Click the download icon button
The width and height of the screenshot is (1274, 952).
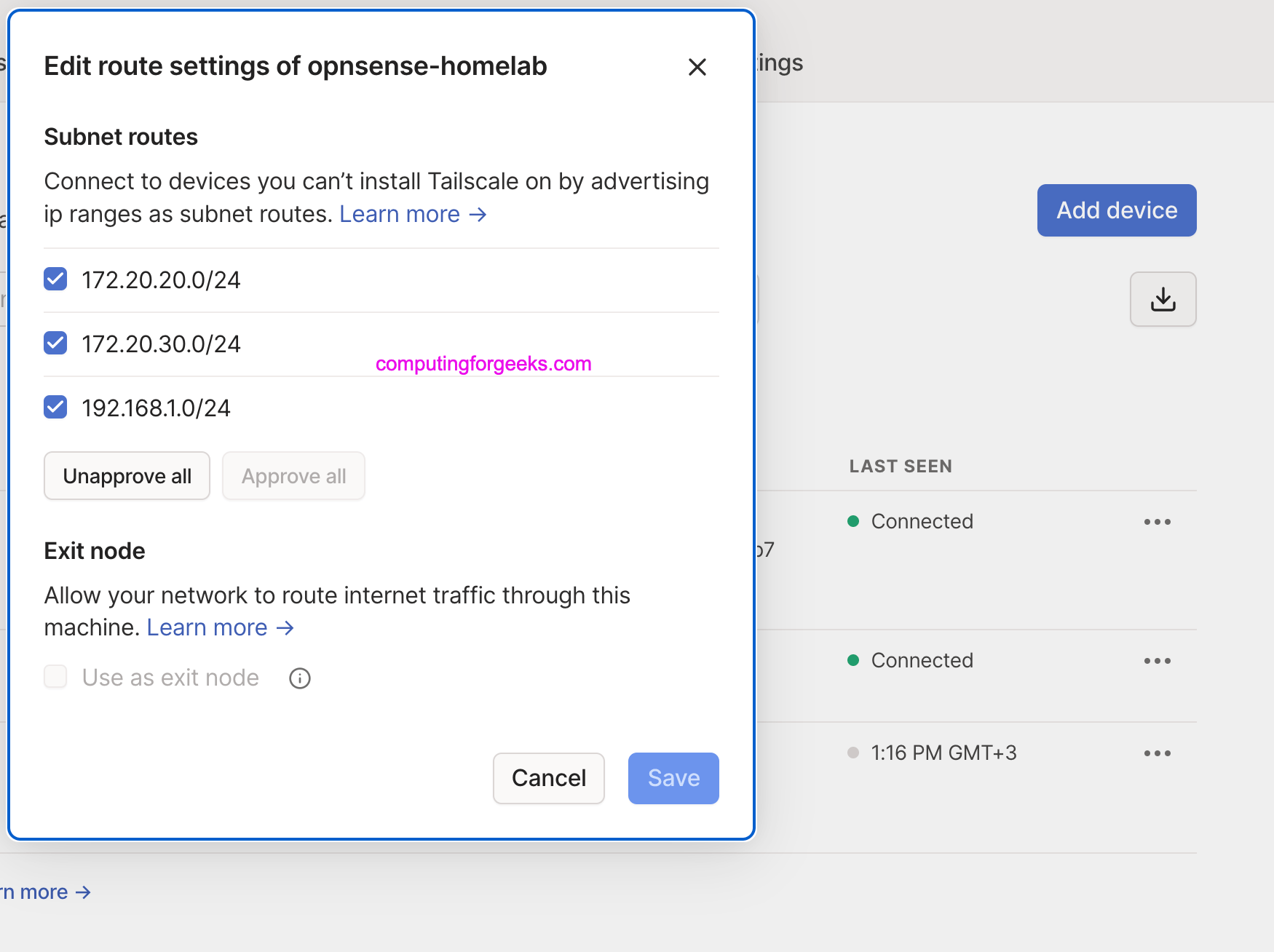[1163, 299]
